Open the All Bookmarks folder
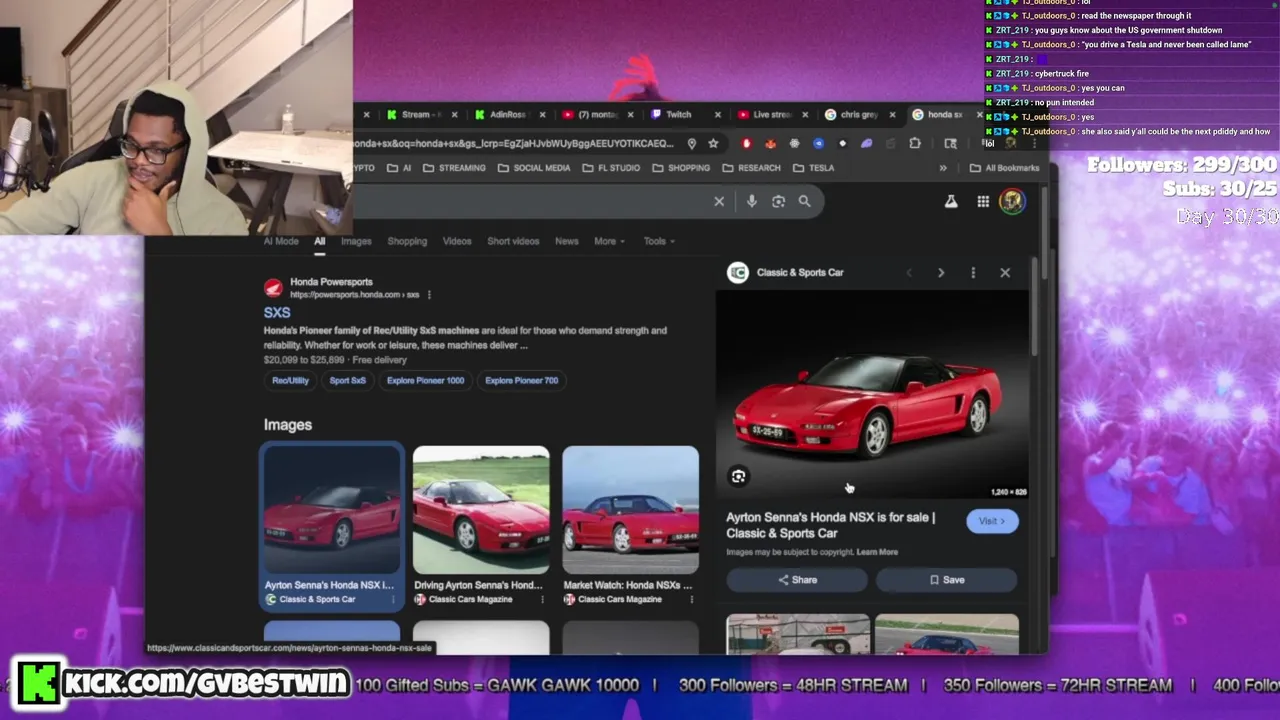The height and width of the screenshot is (720, 1280). coord(1004,168)
